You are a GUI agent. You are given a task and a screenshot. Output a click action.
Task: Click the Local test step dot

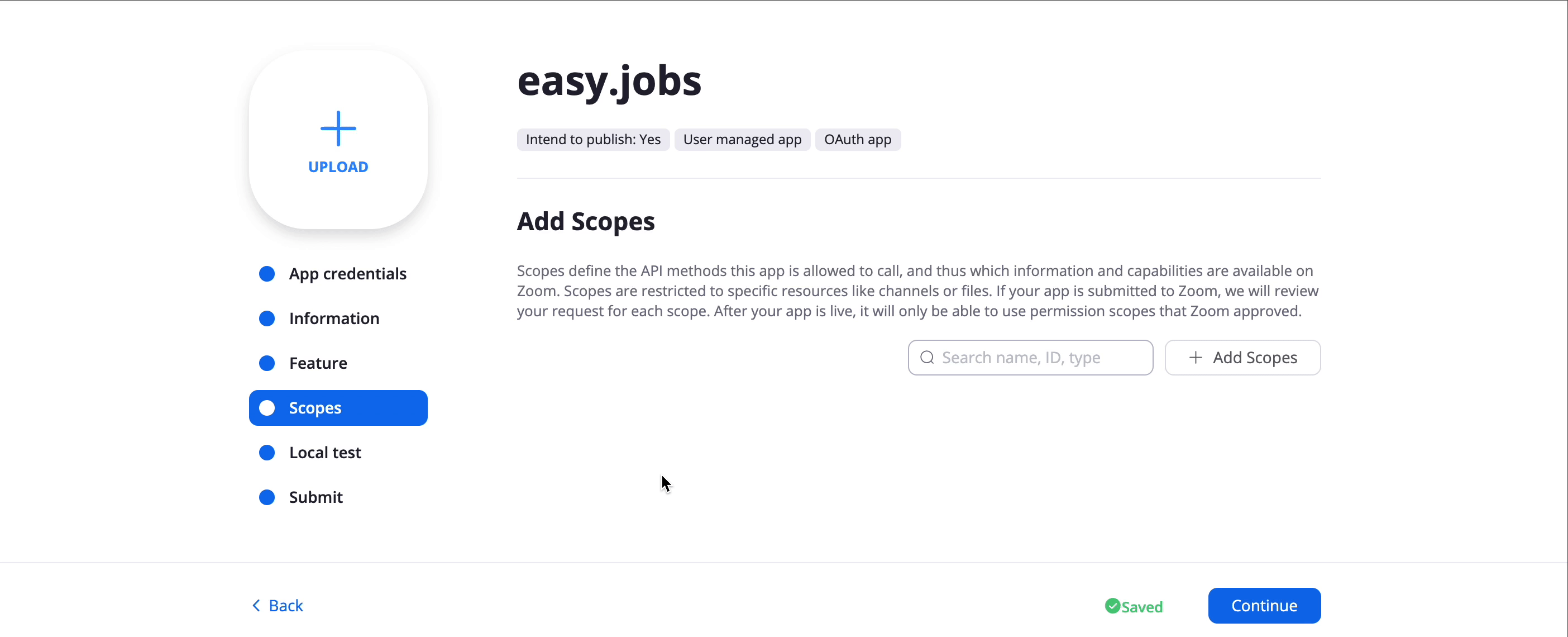(266, 453)
